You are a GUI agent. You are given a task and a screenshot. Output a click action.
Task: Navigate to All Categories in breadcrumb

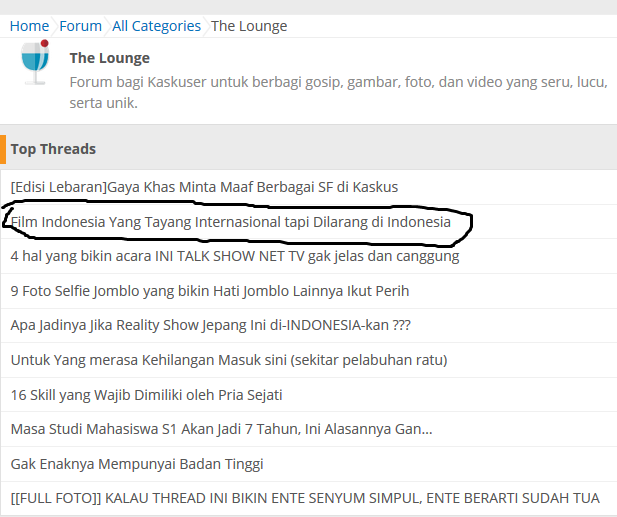click(156, 26)
